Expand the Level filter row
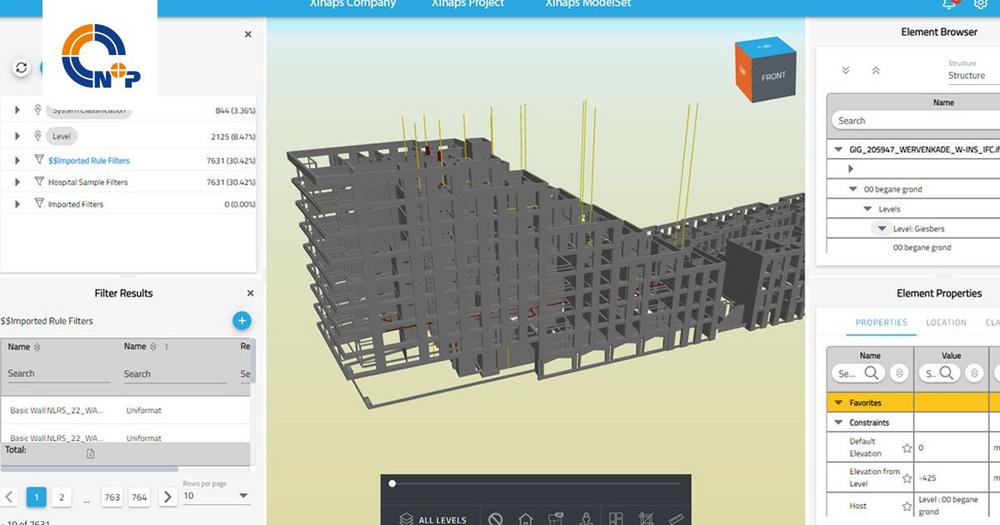Viewport: 1000px width, 525px height. point(17,136)
